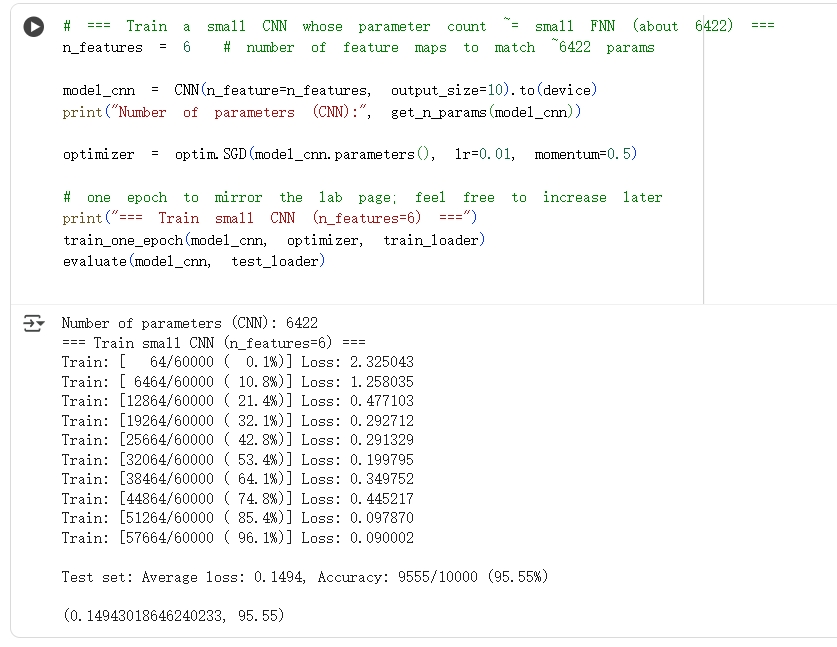Click the 'one epoch to mirror' comment line
Image resolution: width=837 pixels, height=647 pixels.
click(x=362, y=197)
